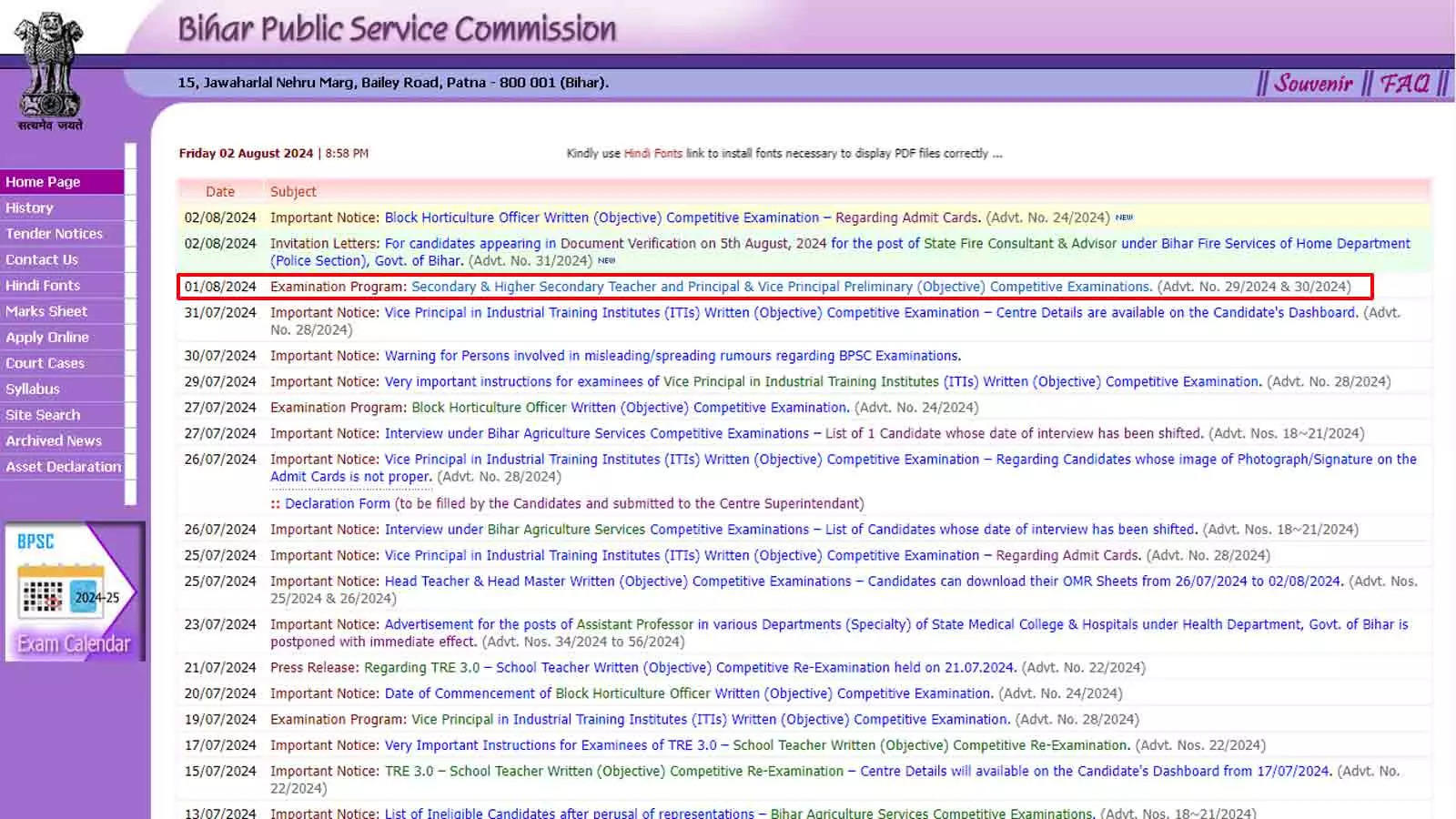Open Asset Declaration in the sidebar
Viewport: 1456px width, 819px height.
point(62,467)
